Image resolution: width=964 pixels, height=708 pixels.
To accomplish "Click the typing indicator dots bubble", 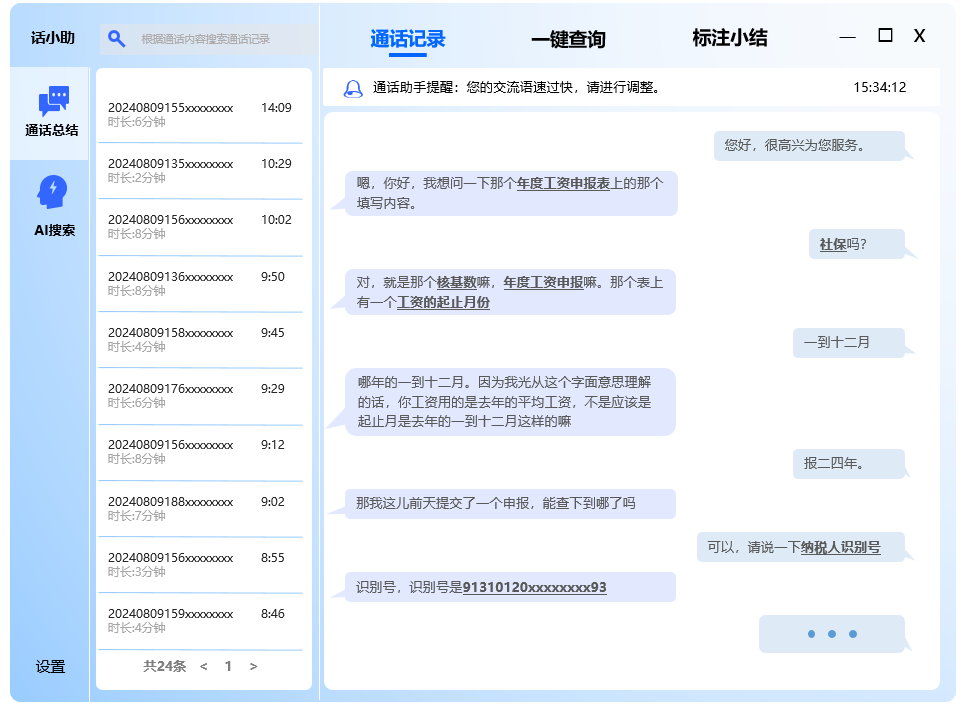I will pyautogui.click(x=831, y=634).
